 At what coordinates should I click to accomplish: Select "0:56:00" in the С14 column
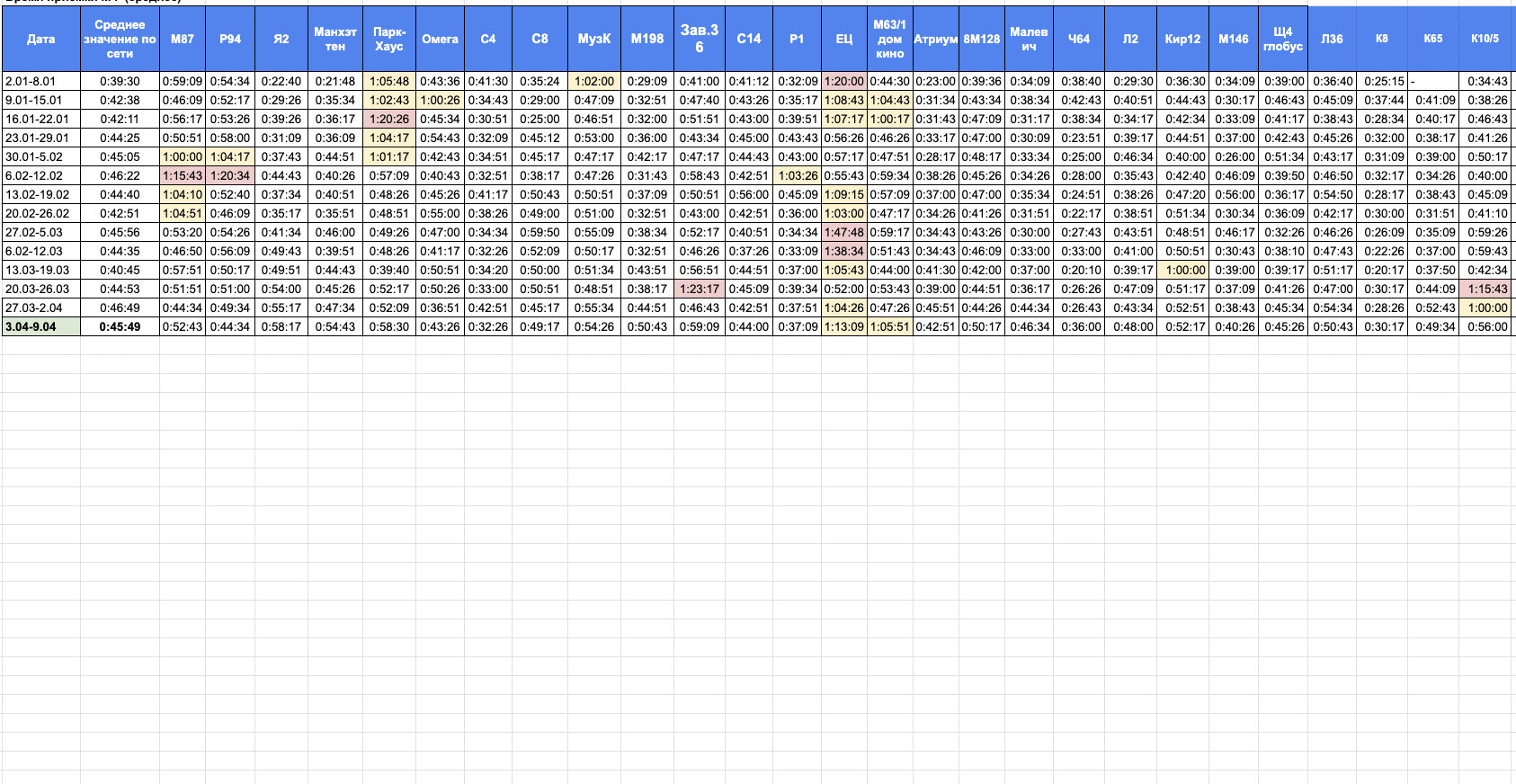[x=749, y=194]
